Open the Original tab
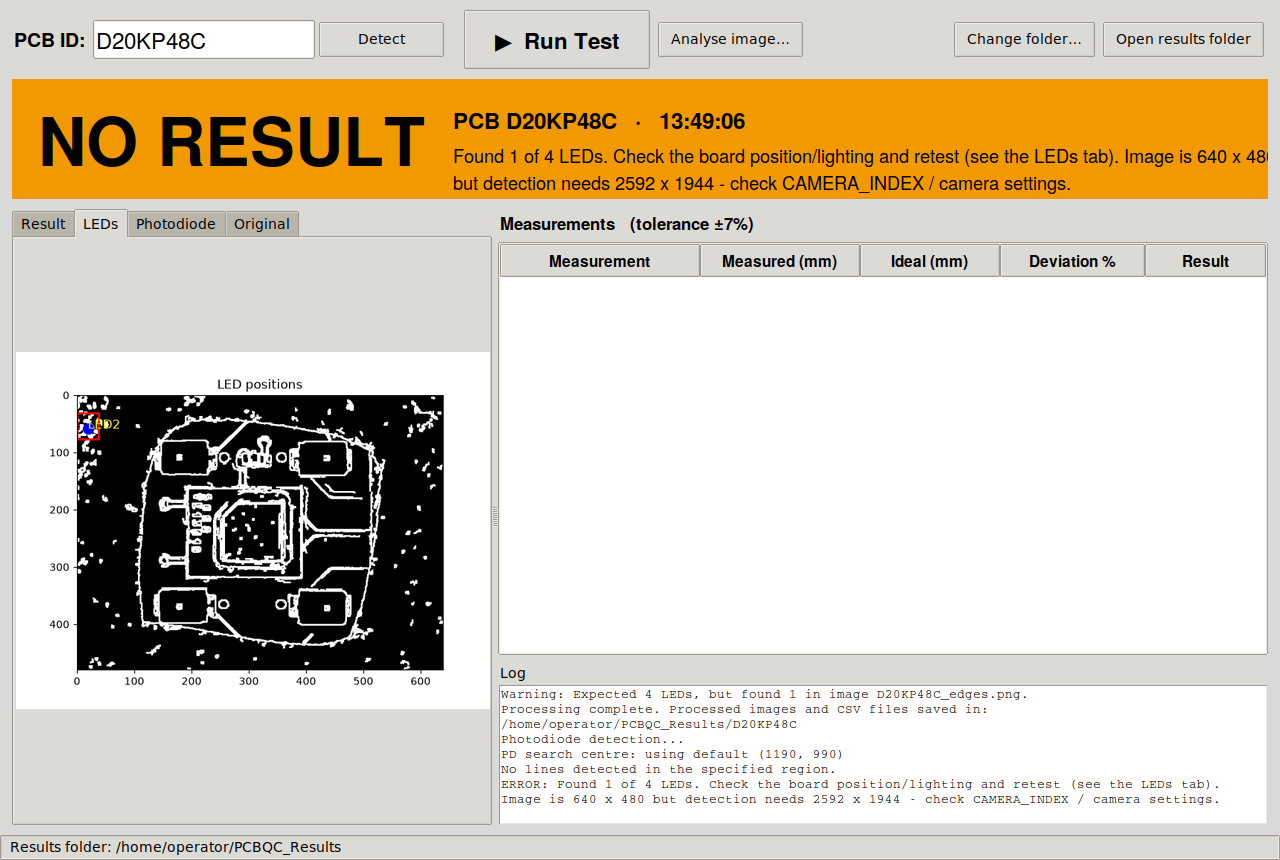 262,224
